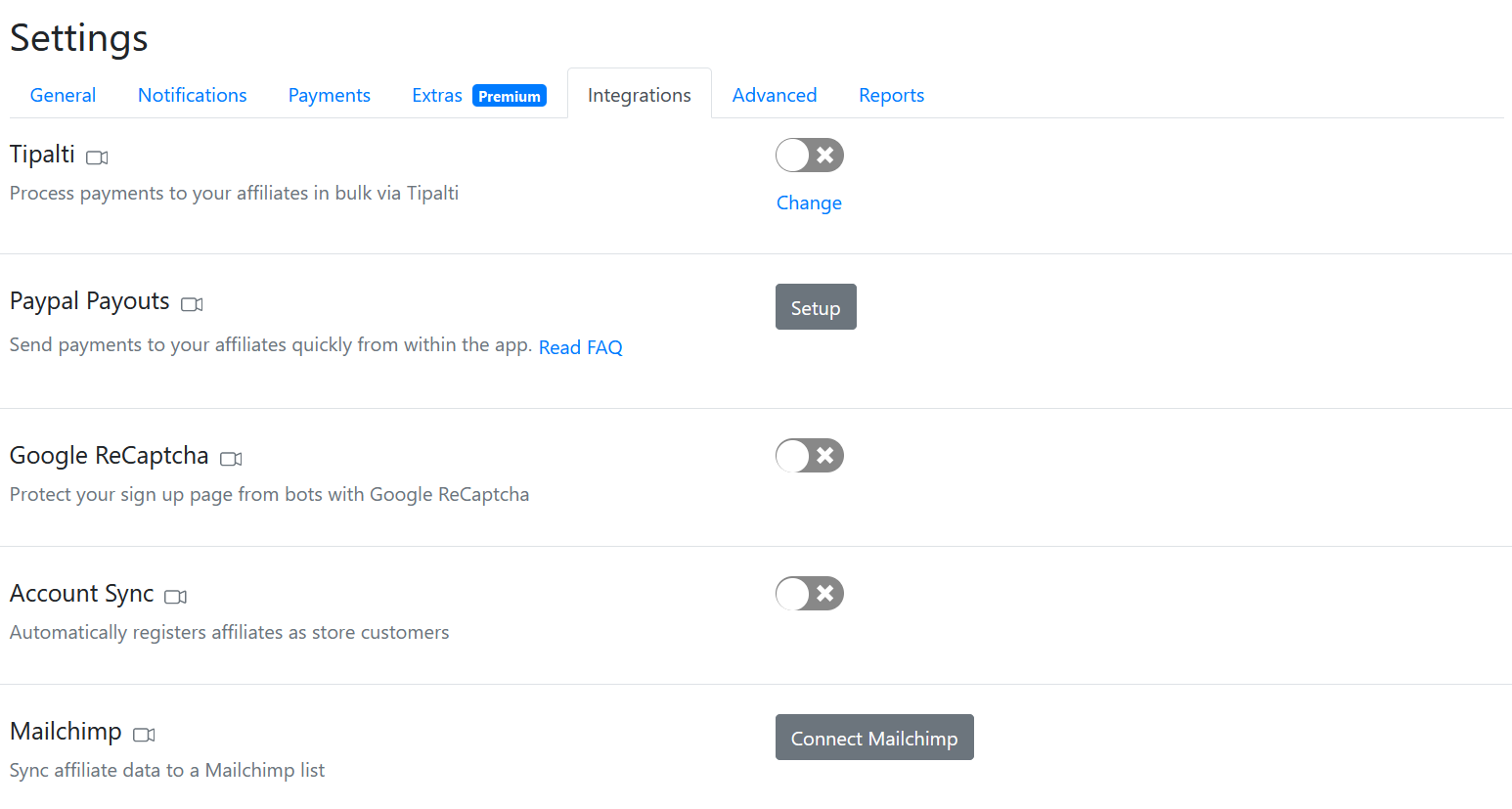Click the Account Sync section title
1512x809 pixels.
[82, 594]
